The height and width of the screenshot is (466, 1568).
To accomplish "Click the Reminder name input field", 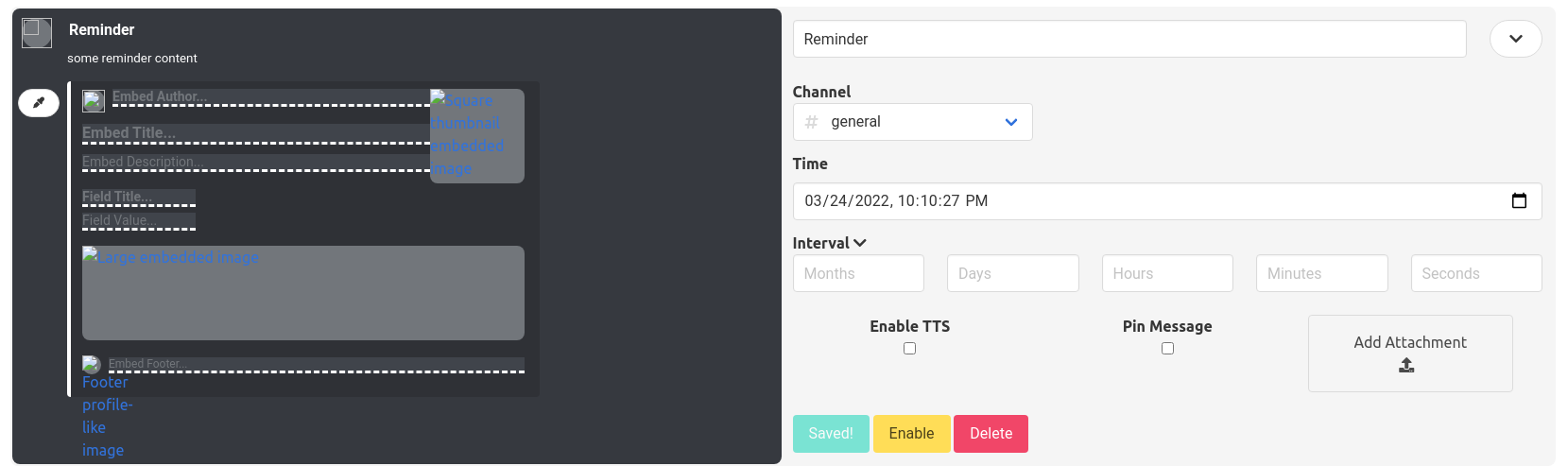I will pos(1129,39).
